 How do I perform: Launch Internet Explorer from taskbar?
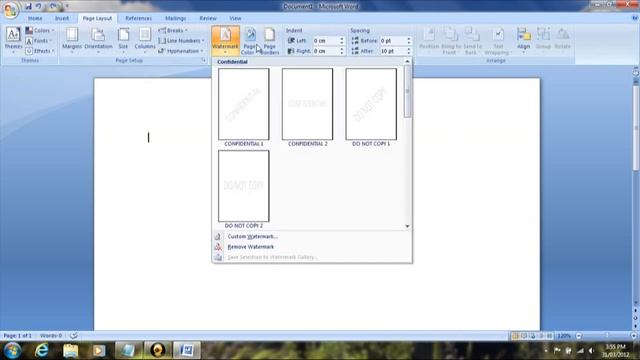pyautogui.click(x=42, y=350)
